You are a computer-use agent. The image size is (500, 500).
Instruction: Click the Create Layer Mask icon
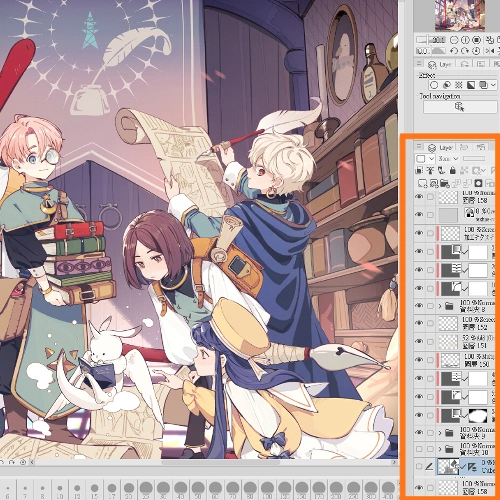pyautogui.click(x=478, y=183)
